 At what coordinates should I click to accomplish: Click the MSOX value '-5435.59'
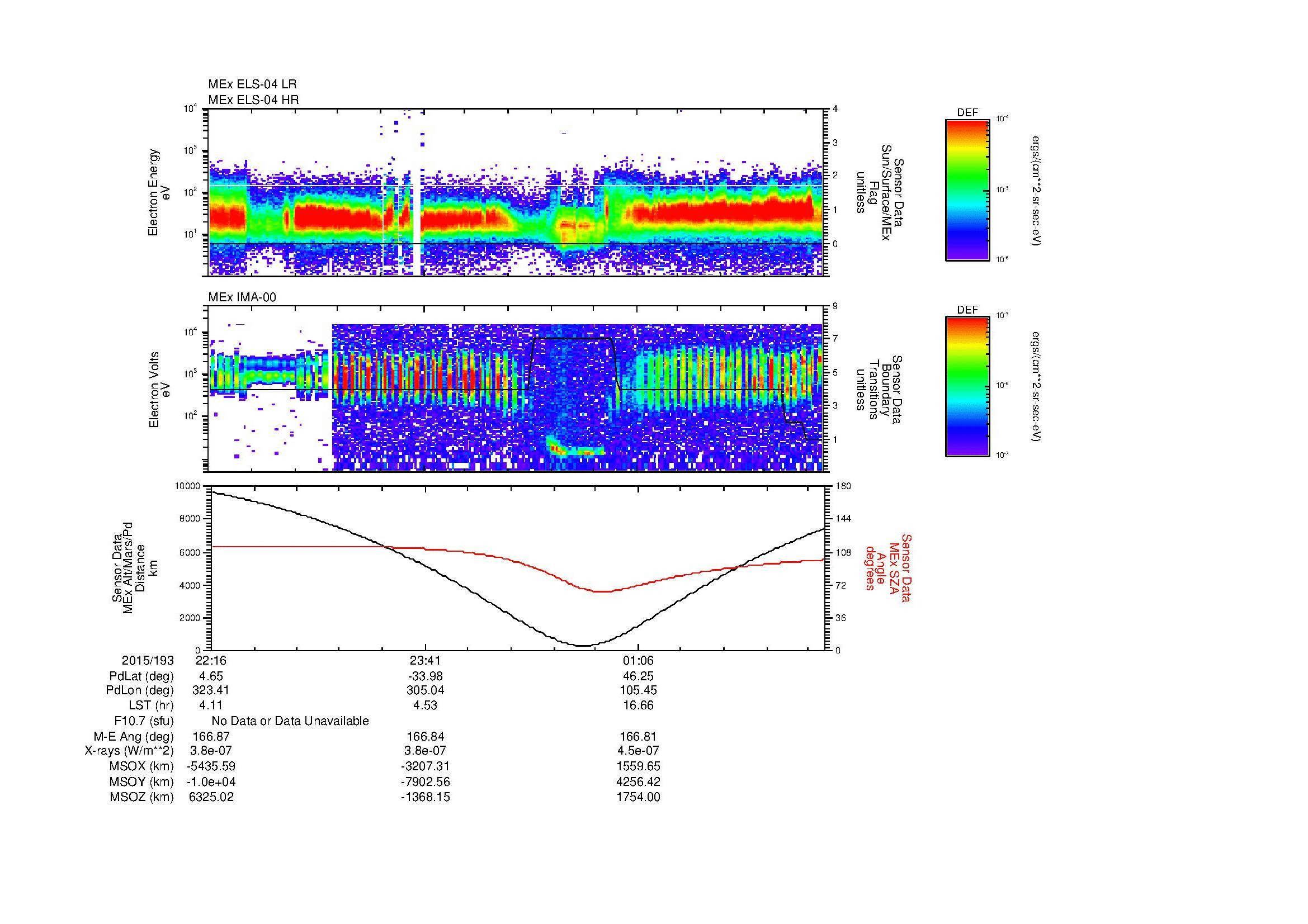point(211,766)
